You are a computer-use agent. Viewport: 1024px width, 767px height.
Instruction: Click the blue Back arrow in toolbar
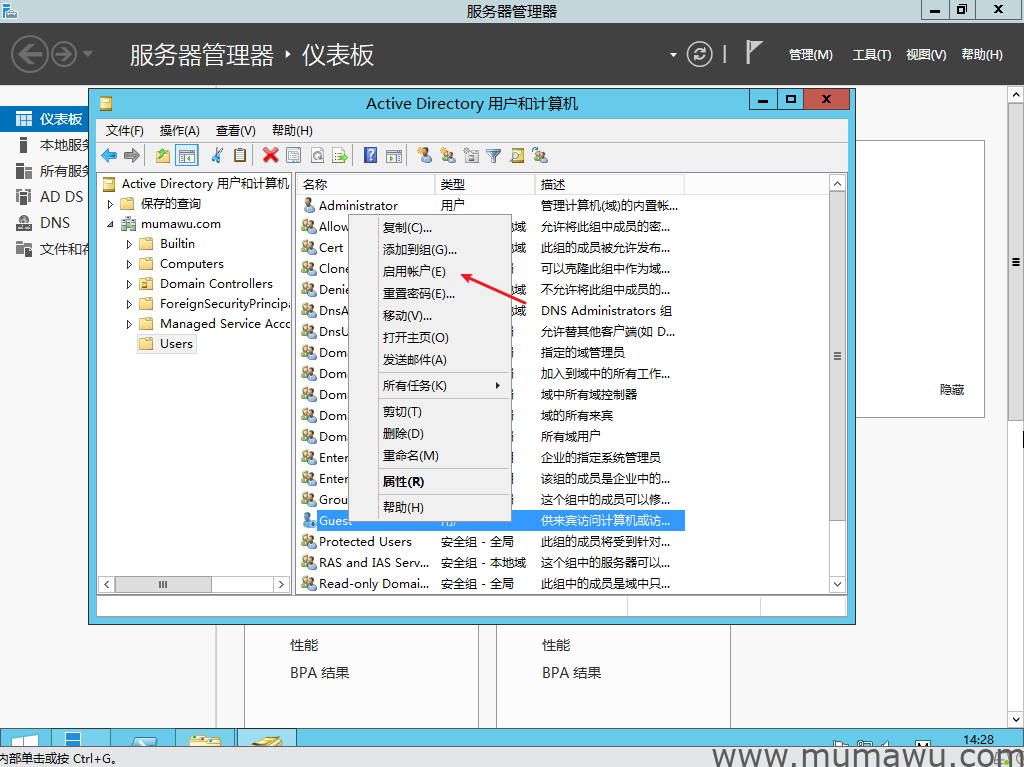(x=109, y=155)
